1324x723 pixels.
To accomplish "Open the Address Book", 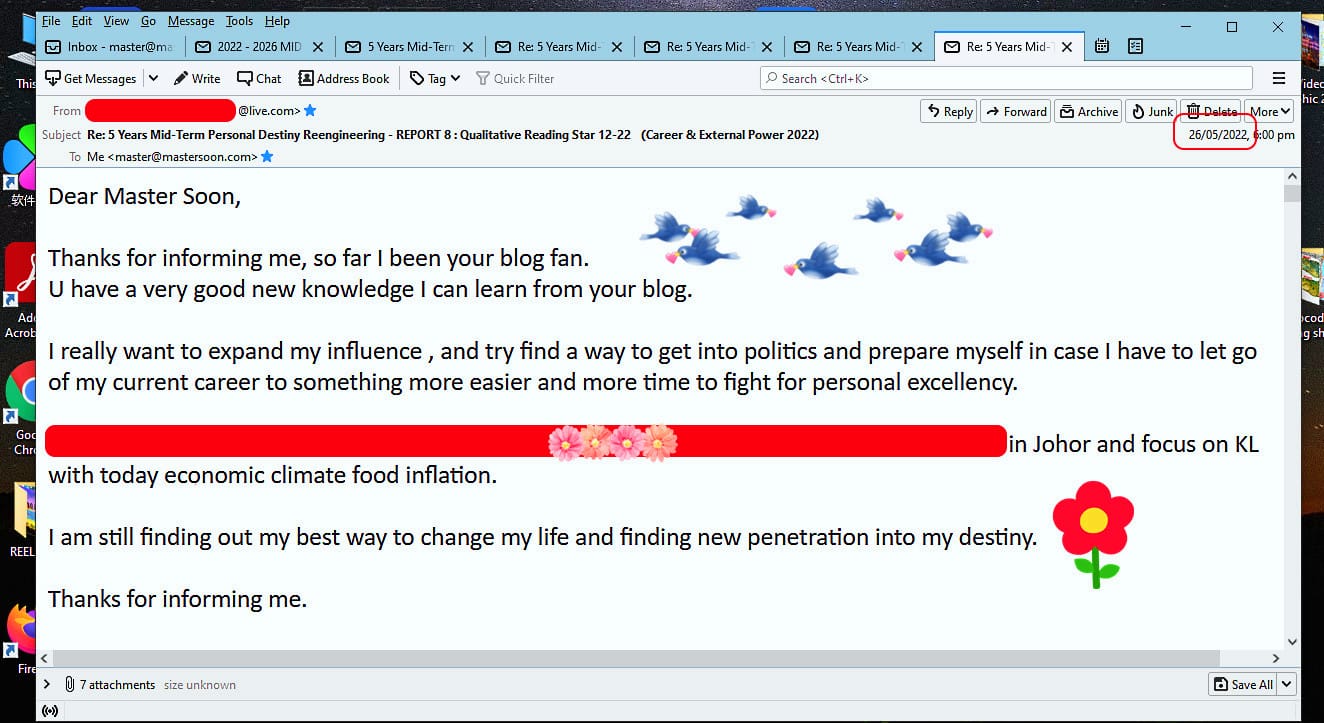I will 344,78.
